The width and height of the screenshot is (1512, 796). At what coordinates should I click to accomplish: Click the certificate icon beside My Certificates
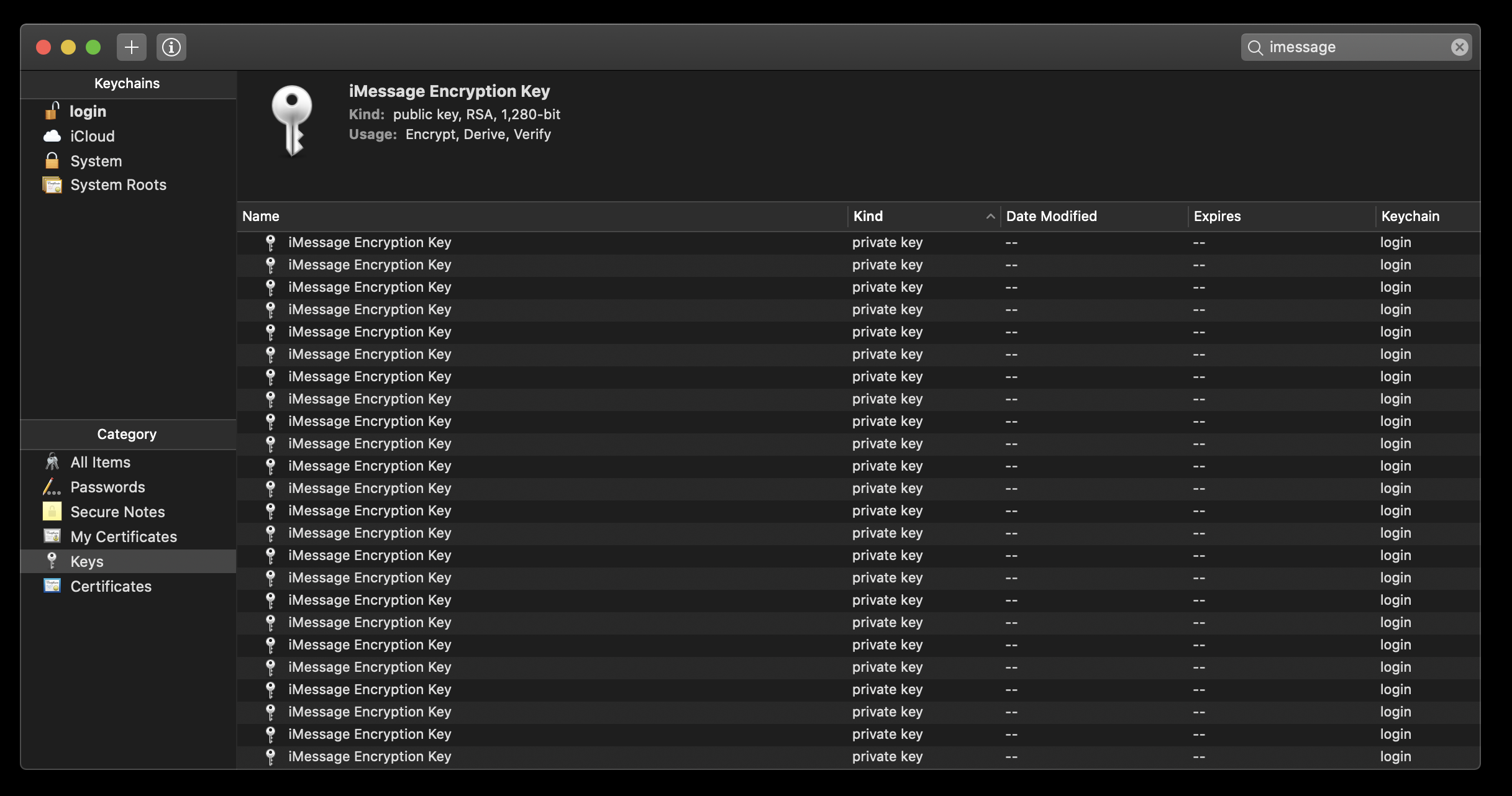click(52, 536)
